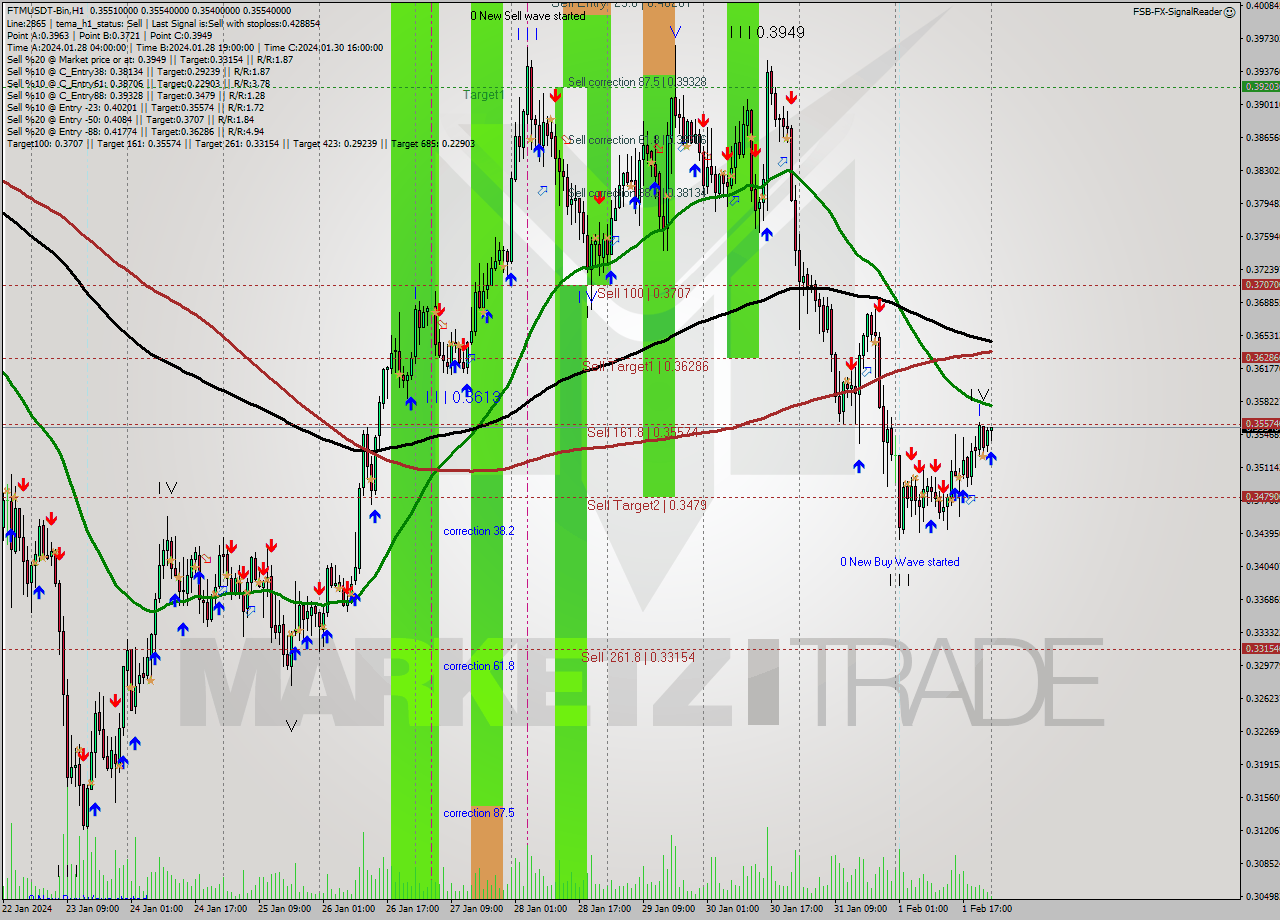
Task: Click the green 0.39203 price tag on the axis
Action: [1260, 86]
